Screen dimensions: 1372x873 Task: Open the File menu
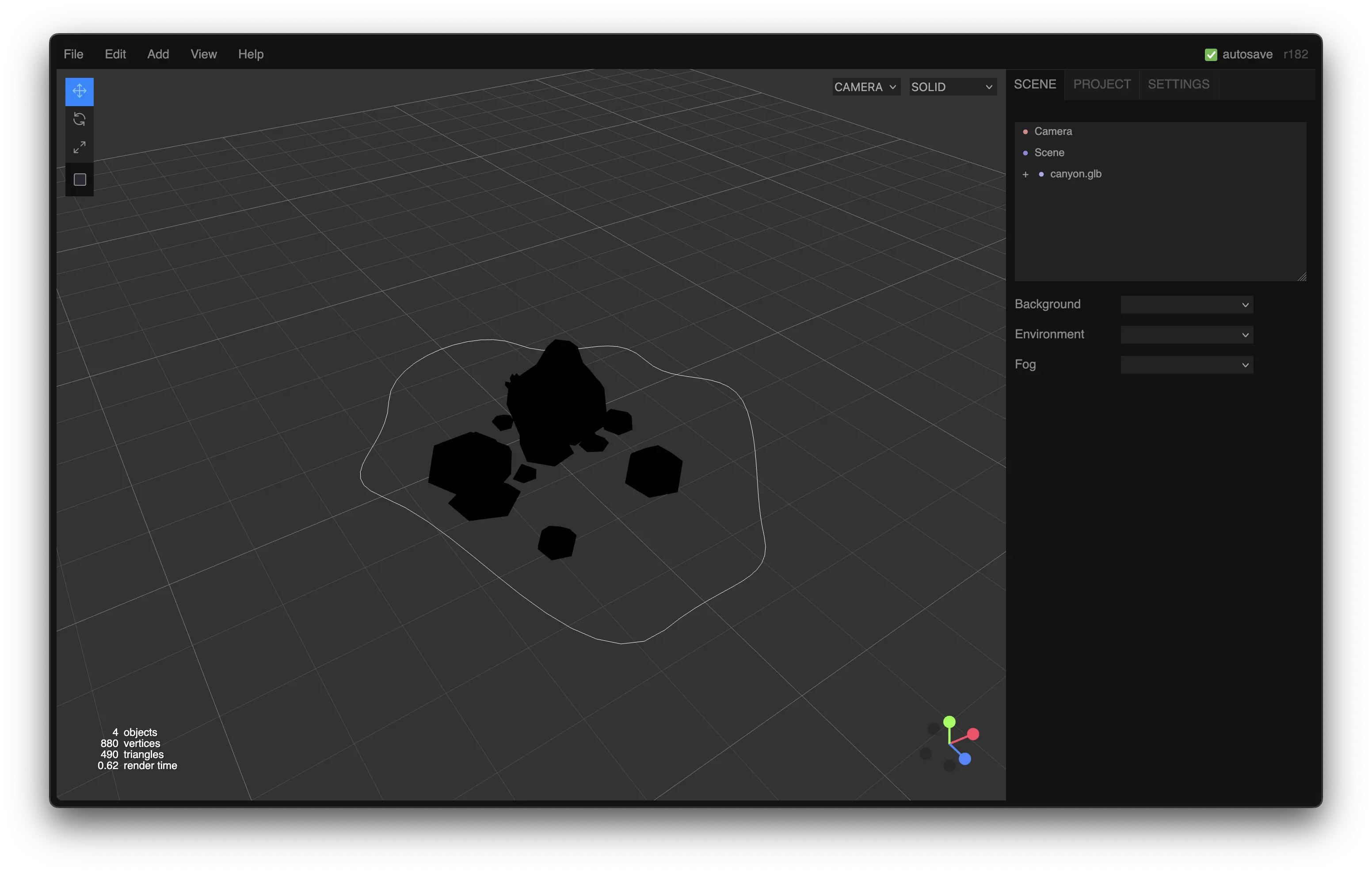click(73, 54)
